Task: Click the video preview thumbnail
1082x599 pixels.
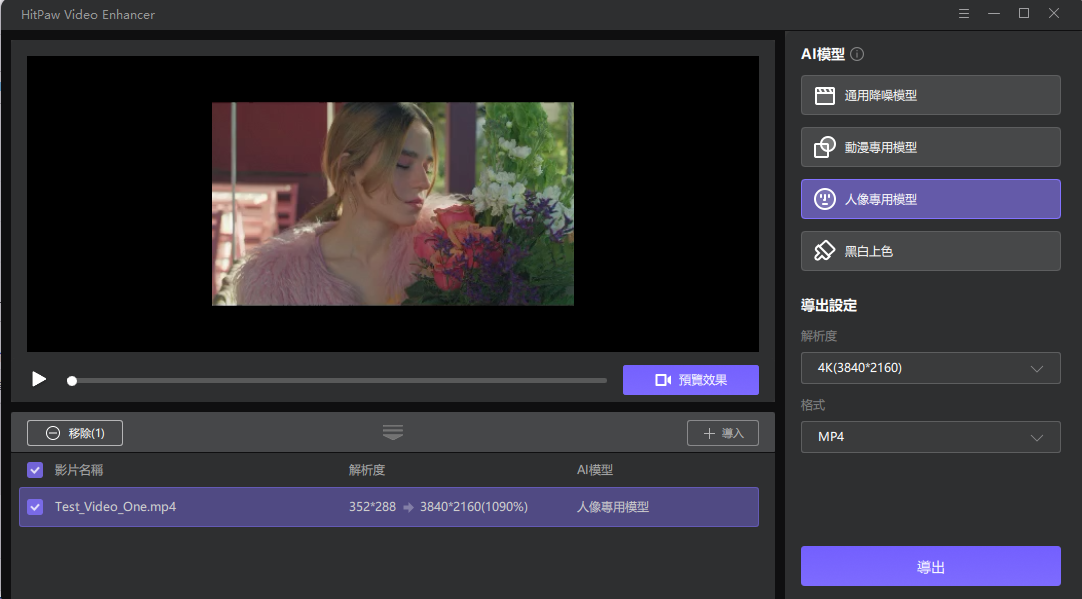Action: click(393, 204)
